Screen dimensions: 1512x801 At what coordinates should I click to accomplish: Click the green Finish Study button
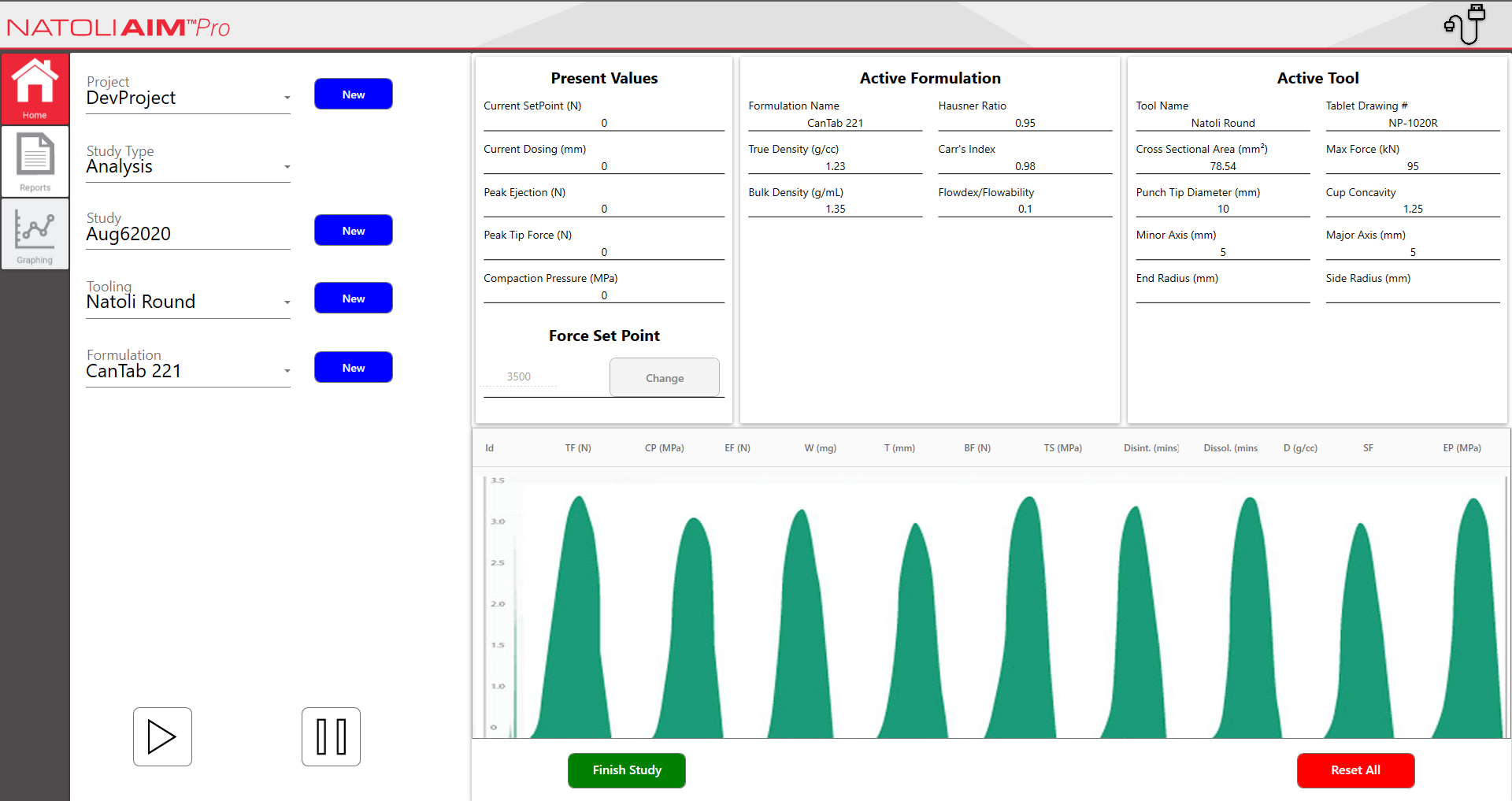pyautogui.click(x=626, y=770)
